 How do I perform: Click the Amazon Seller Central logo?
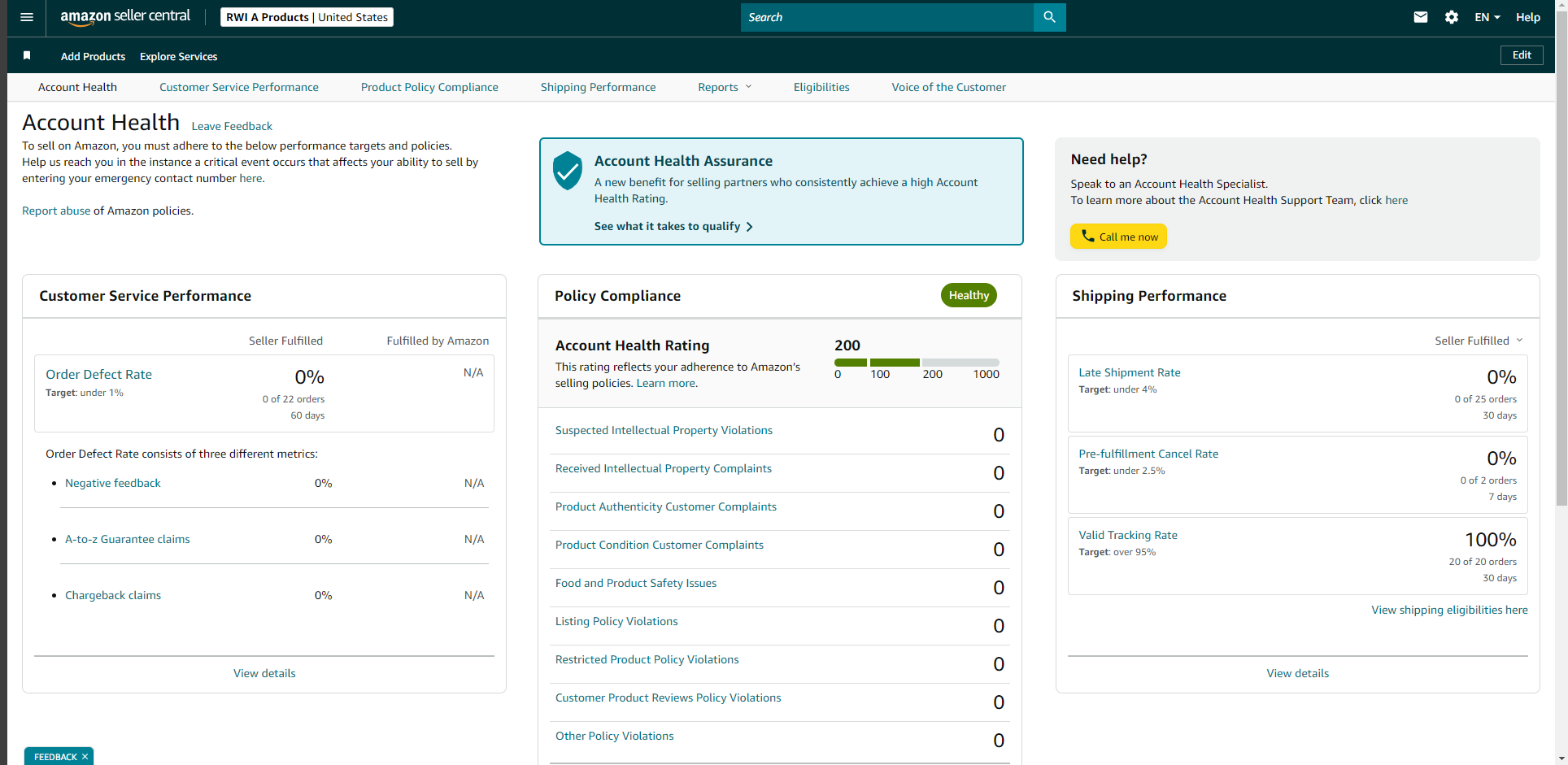[125, 17]
